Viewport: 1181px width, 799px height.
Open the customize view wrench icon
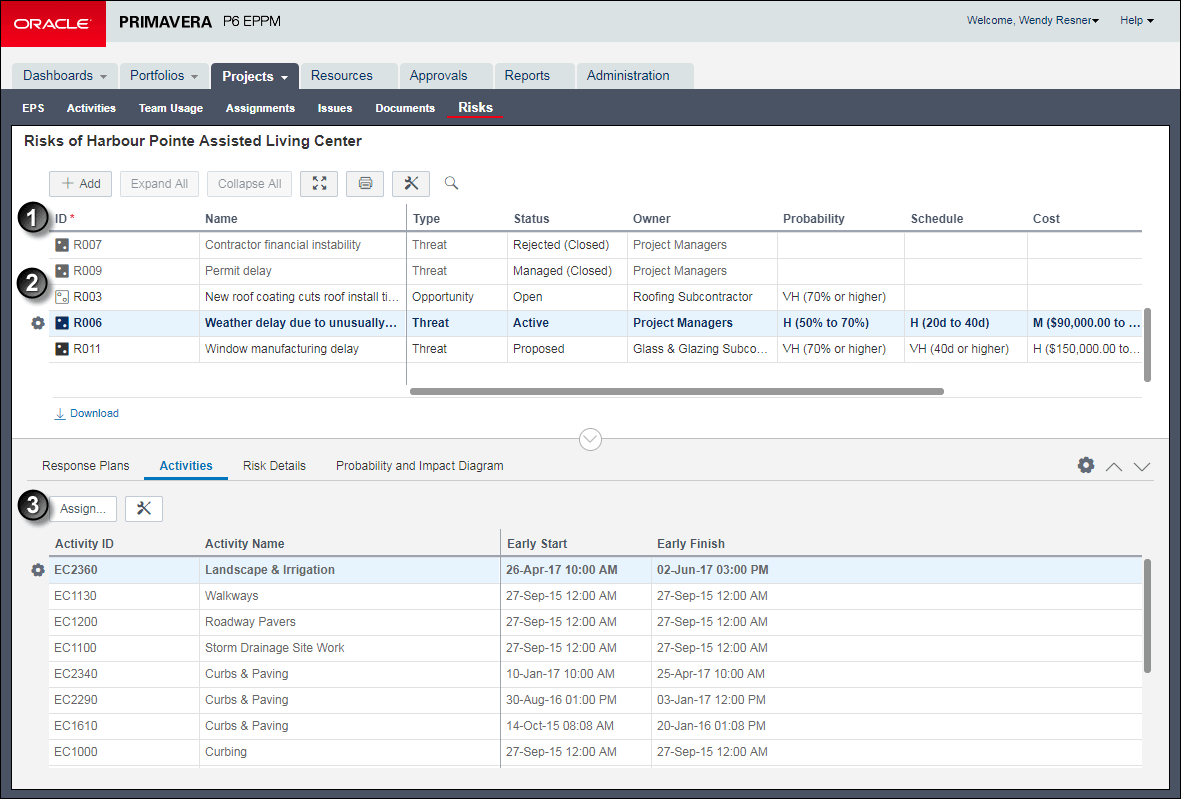pos(411,184)
